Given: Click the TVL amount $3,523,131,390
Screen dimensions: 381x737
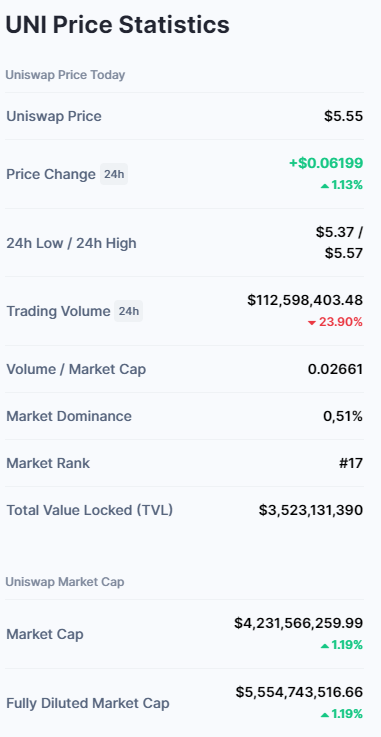Looking at the screenshot, I should [x=311, y=510].
